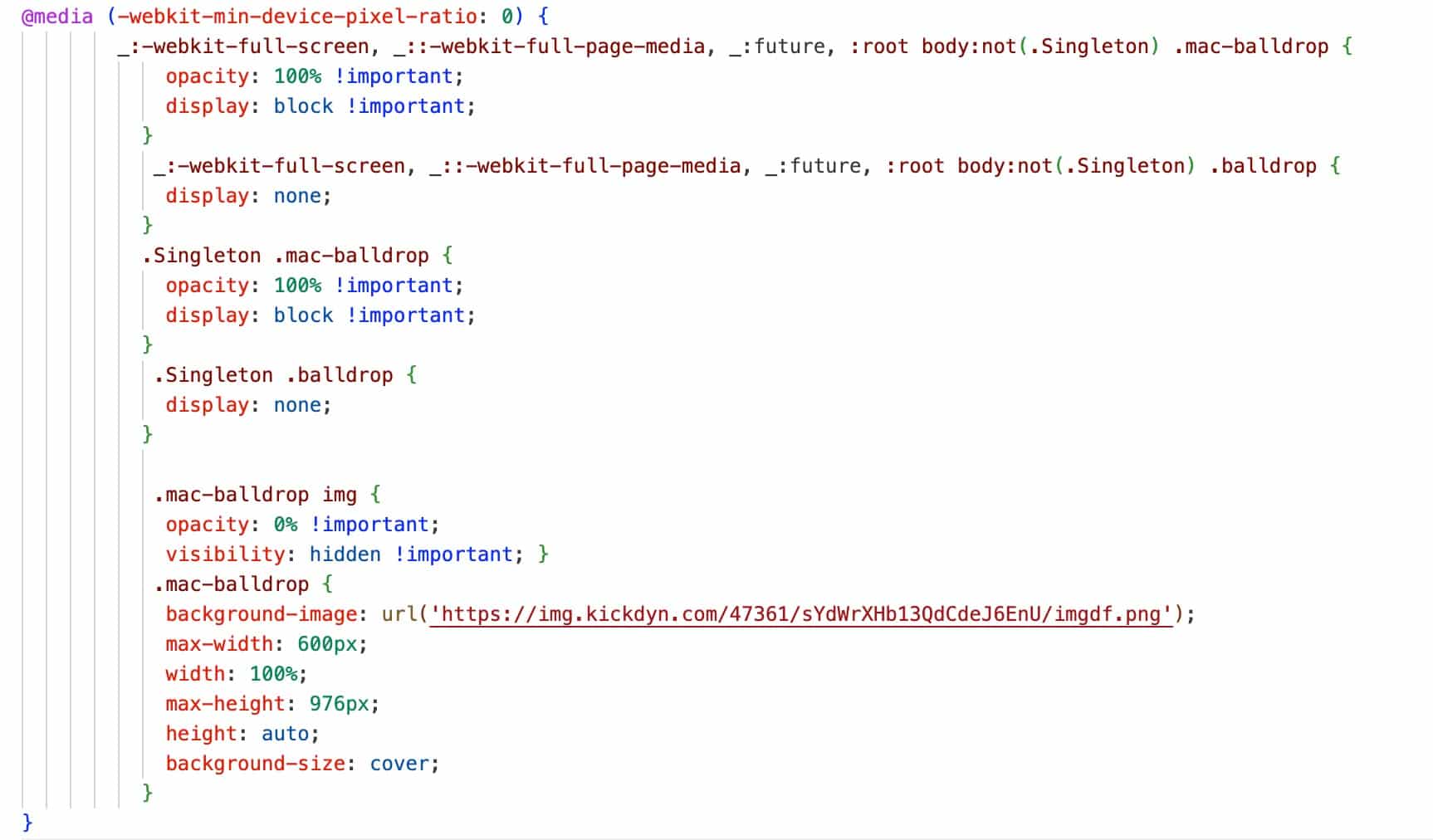Screen dimensions: 1433x840
Task: Click '-webkit-min-device-pixel-ratio' text
Action: [x=296, y=17]
